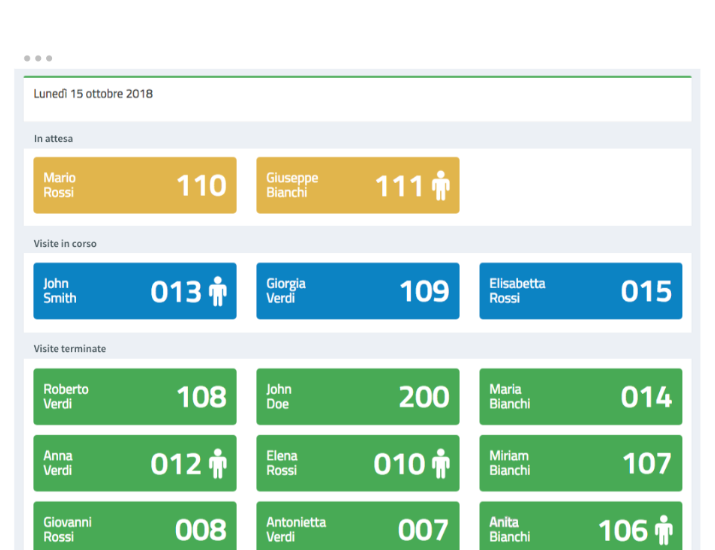The width and height of the screenshot is (715, 550).
Task: Open Antonietta Verdi's card number 007
Action: [x=358, y=528]
